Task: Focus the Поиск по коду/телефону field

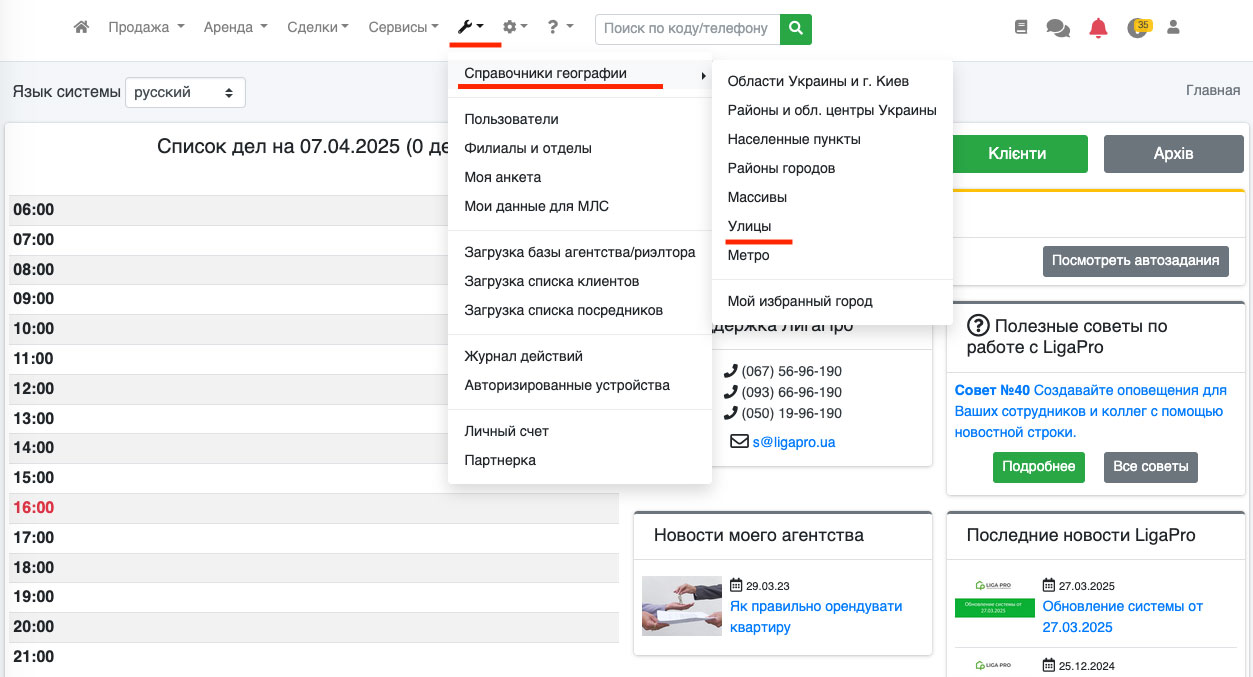Action: tap(687, 29)
